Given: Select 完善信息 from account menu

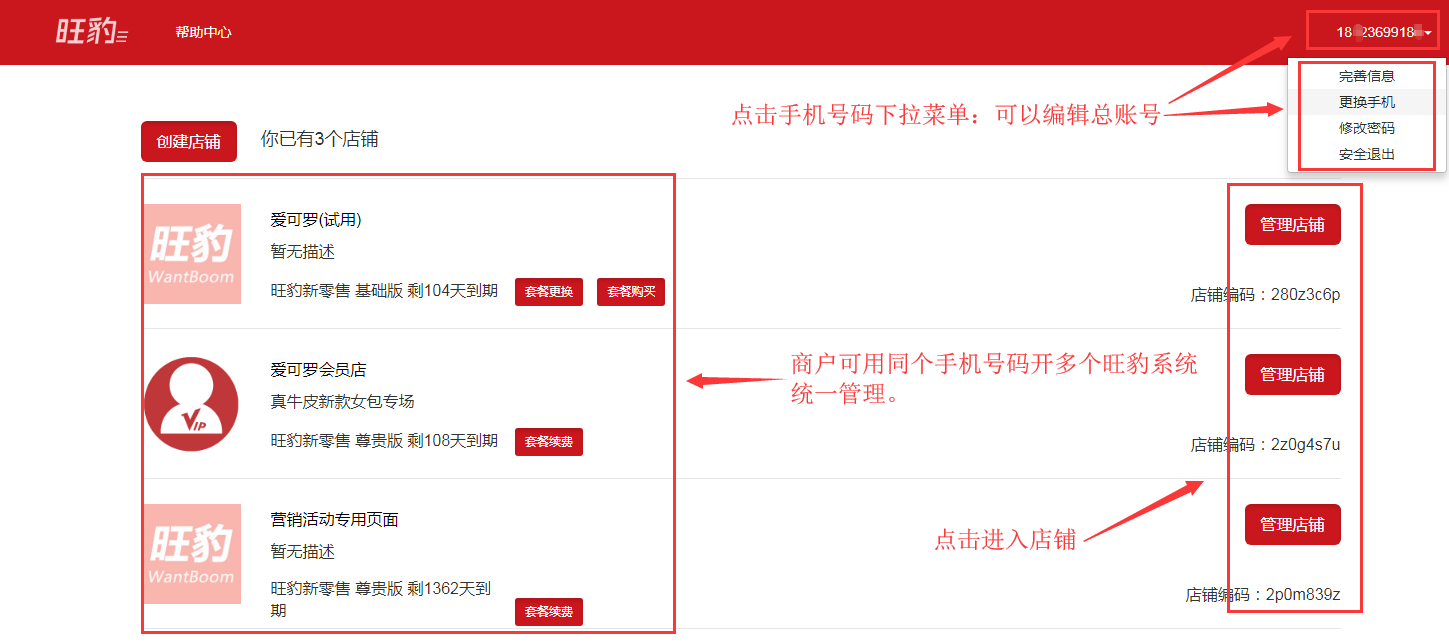Looking at the screenshot, I should tap(1366, 76).
